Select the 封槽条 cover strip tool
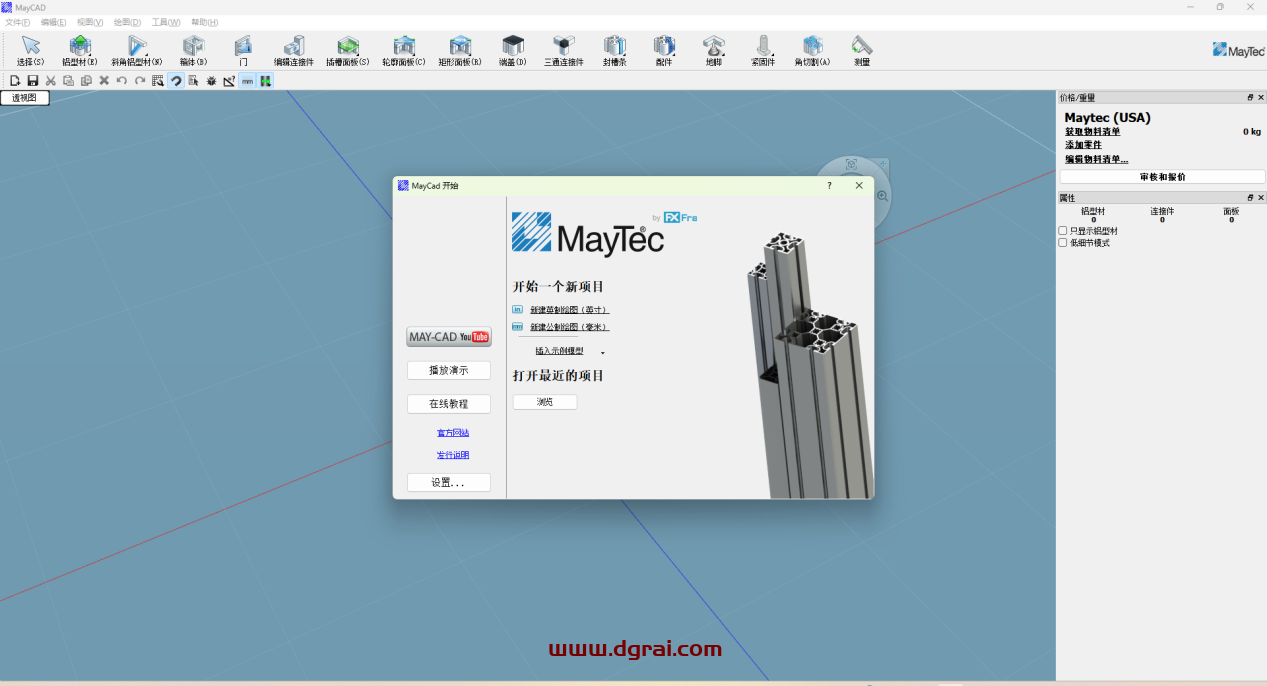Screen dimensions: 1267x686 pyautogui.click(x=614, y=50)
